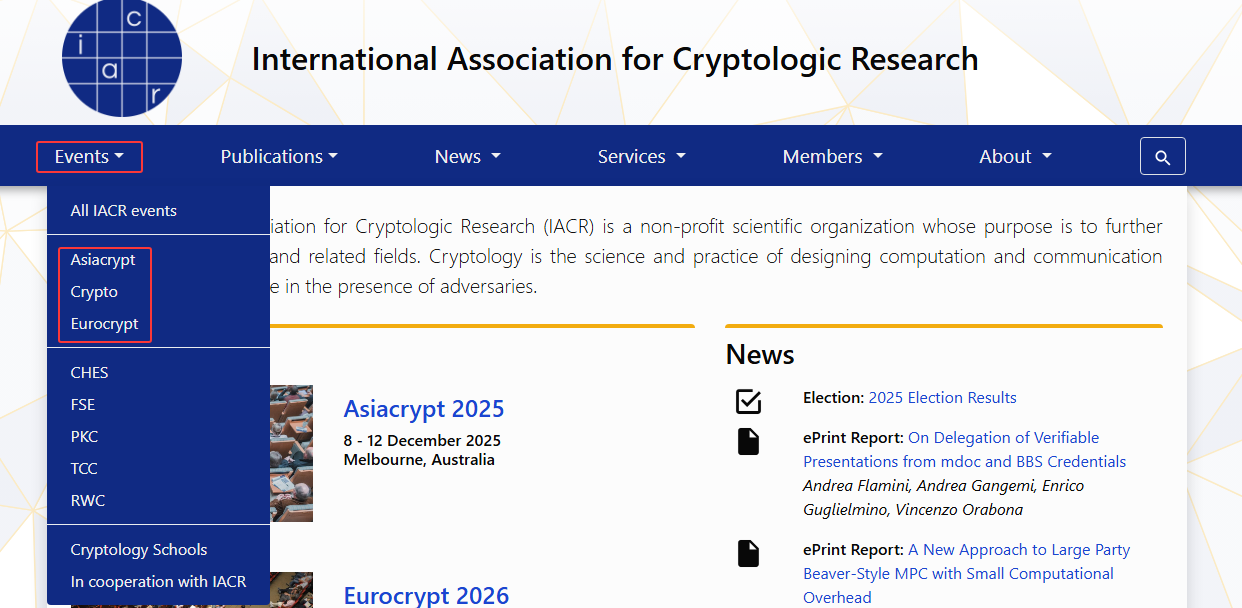Open mdoc and BBS Credentials report link
Image resolution: width=1242 pixels, height=608 pixels.
tap(964, 450)
